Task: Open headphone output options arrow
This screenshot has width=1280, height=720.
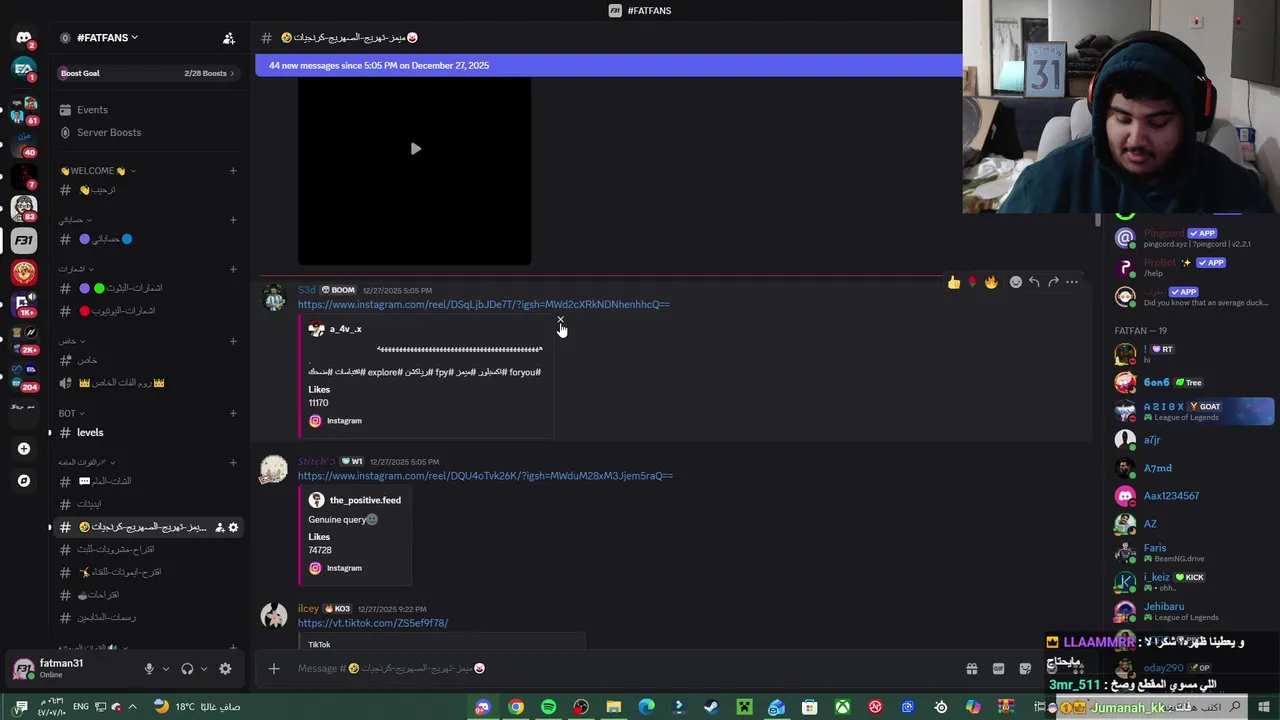Action: (x=204, y=669)
